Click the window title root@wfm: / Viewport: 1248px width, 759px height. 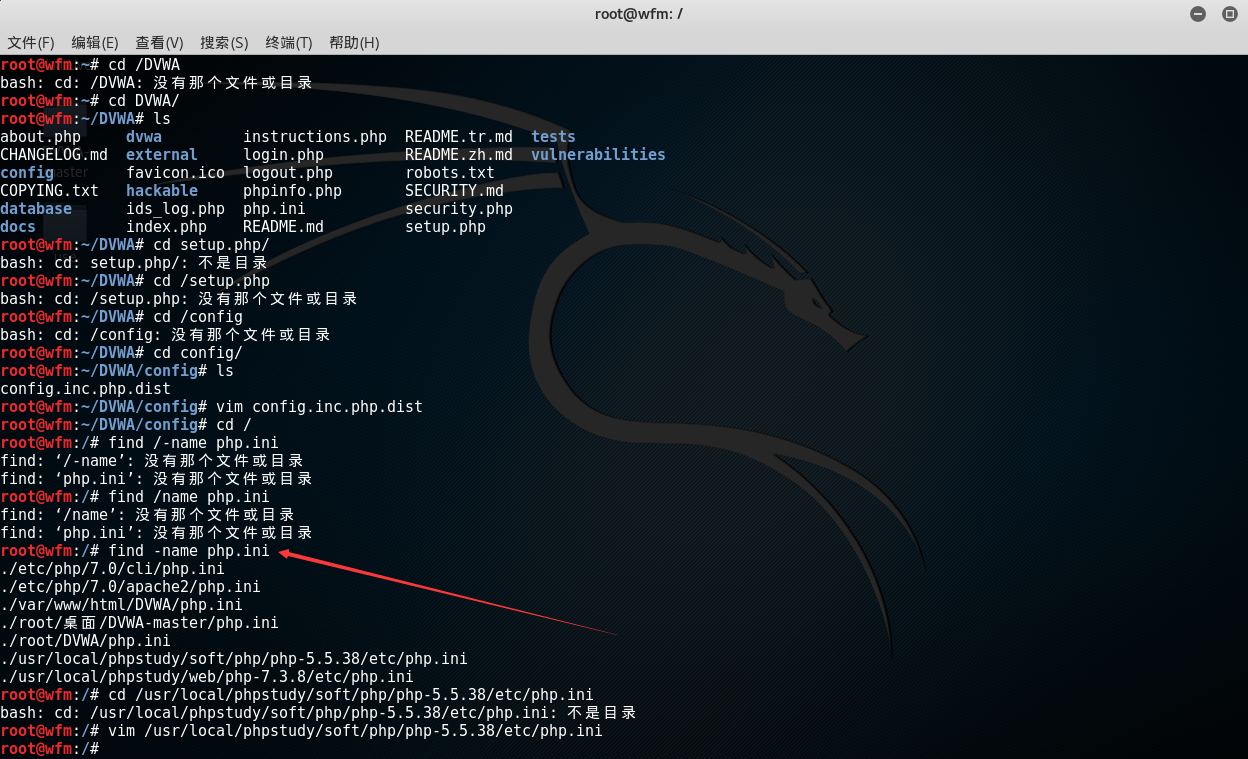coord(638,14)
